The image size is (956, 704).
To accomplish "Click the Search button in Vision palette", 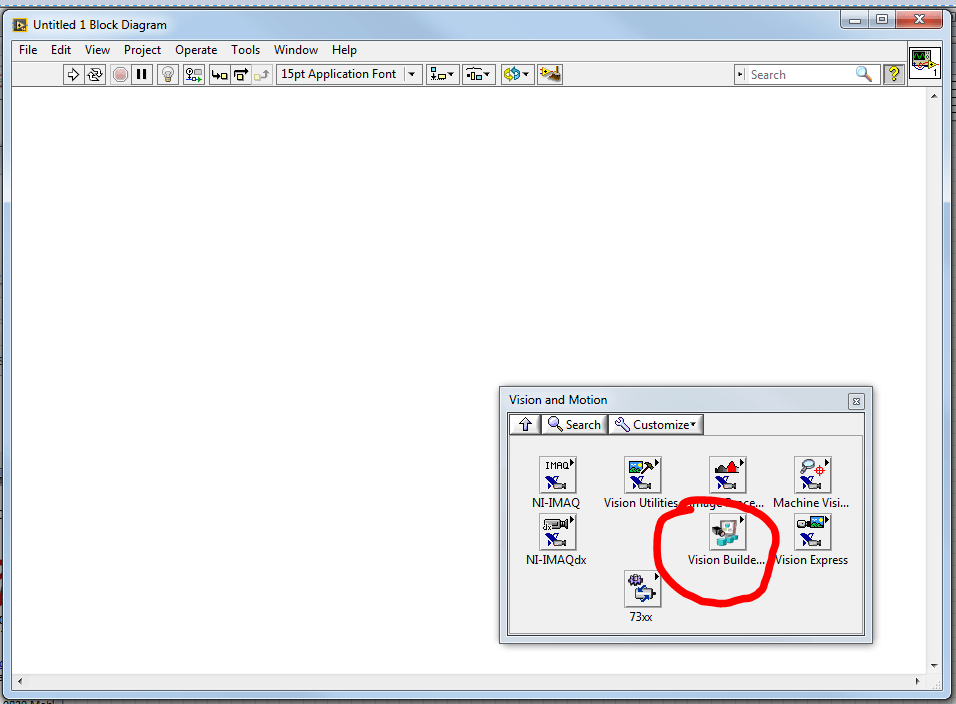I will [573, 424].
